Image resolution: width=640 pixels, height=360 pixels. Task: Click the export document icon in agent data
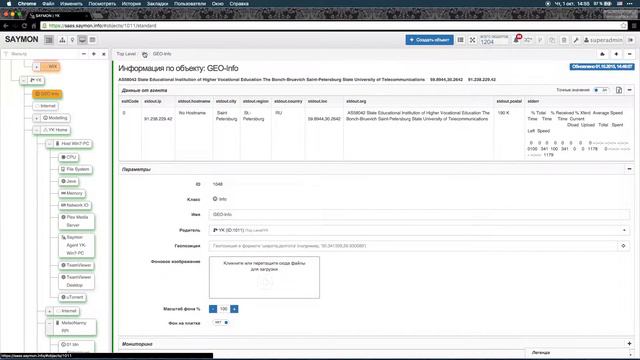[619, 90]
